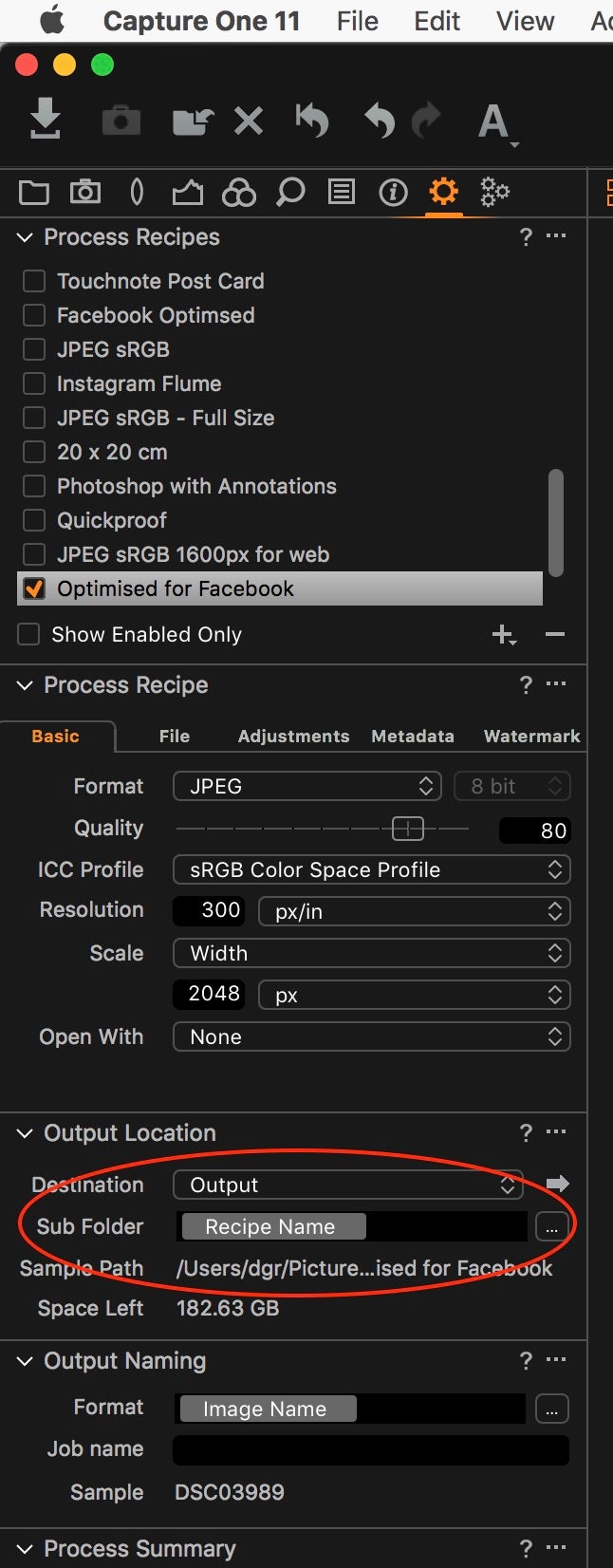Open the Exposure tool tab icon
Viewport: 613px width, 1568px height.
(x=187, y=193)
